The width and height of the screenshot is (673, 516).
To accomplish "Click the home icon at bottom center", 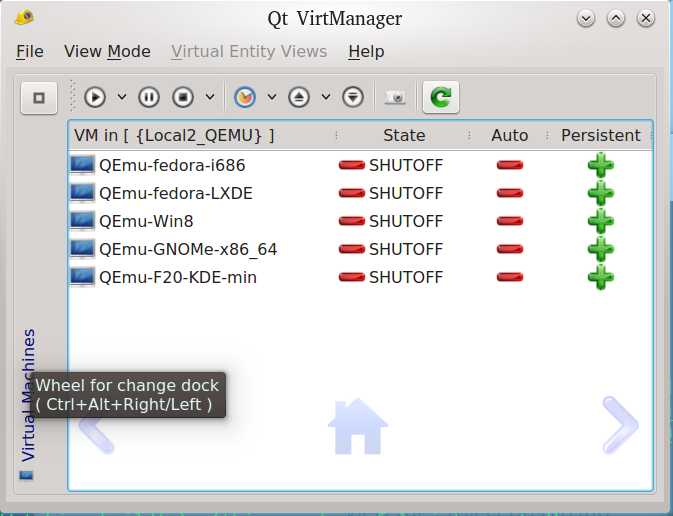I will pyautogui.click(x=358, y=426).
